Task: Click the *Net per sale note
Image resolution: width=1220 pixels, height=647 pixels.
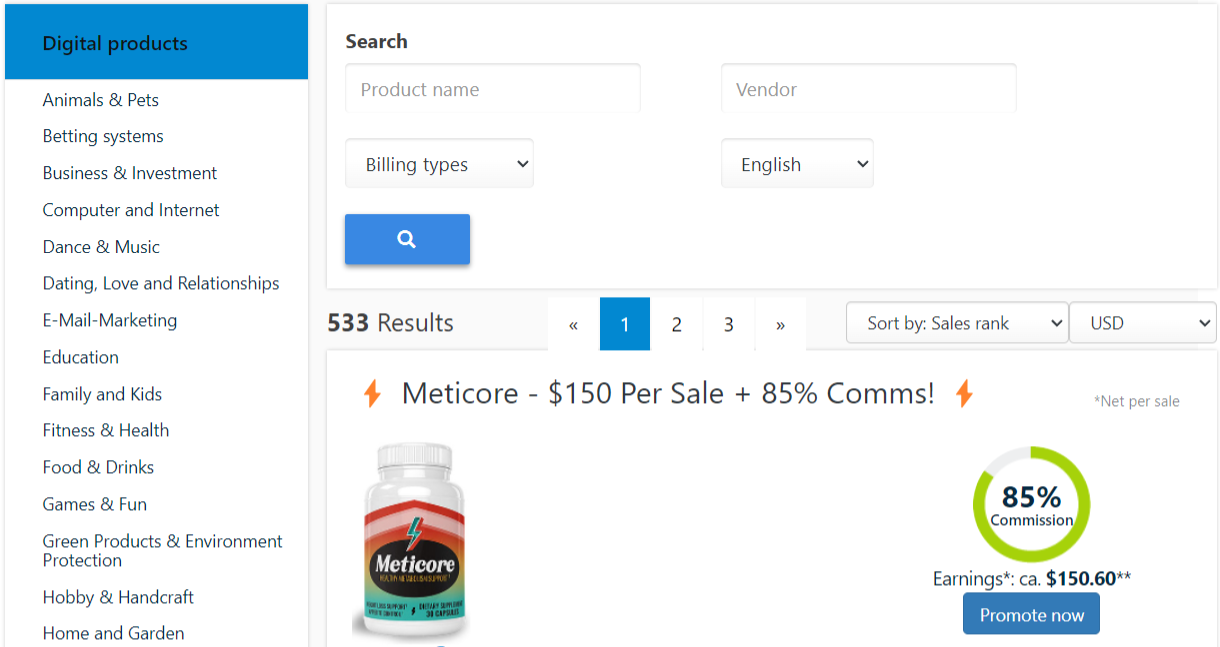Action: click(x=1136, y=401)
